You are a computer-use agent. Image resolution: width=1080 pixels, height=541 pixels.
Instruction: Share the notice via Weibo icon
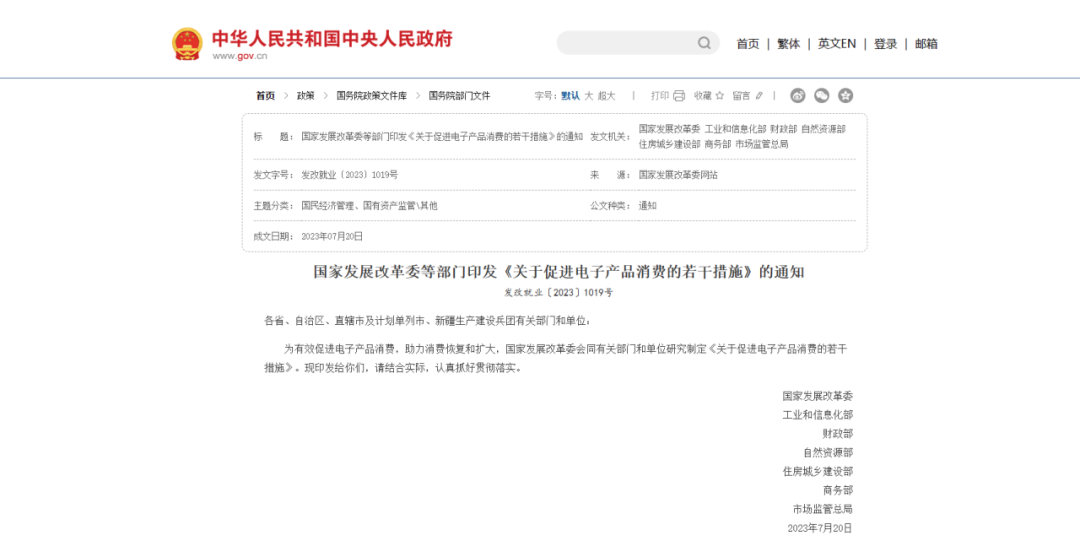(x=798, y=96)
